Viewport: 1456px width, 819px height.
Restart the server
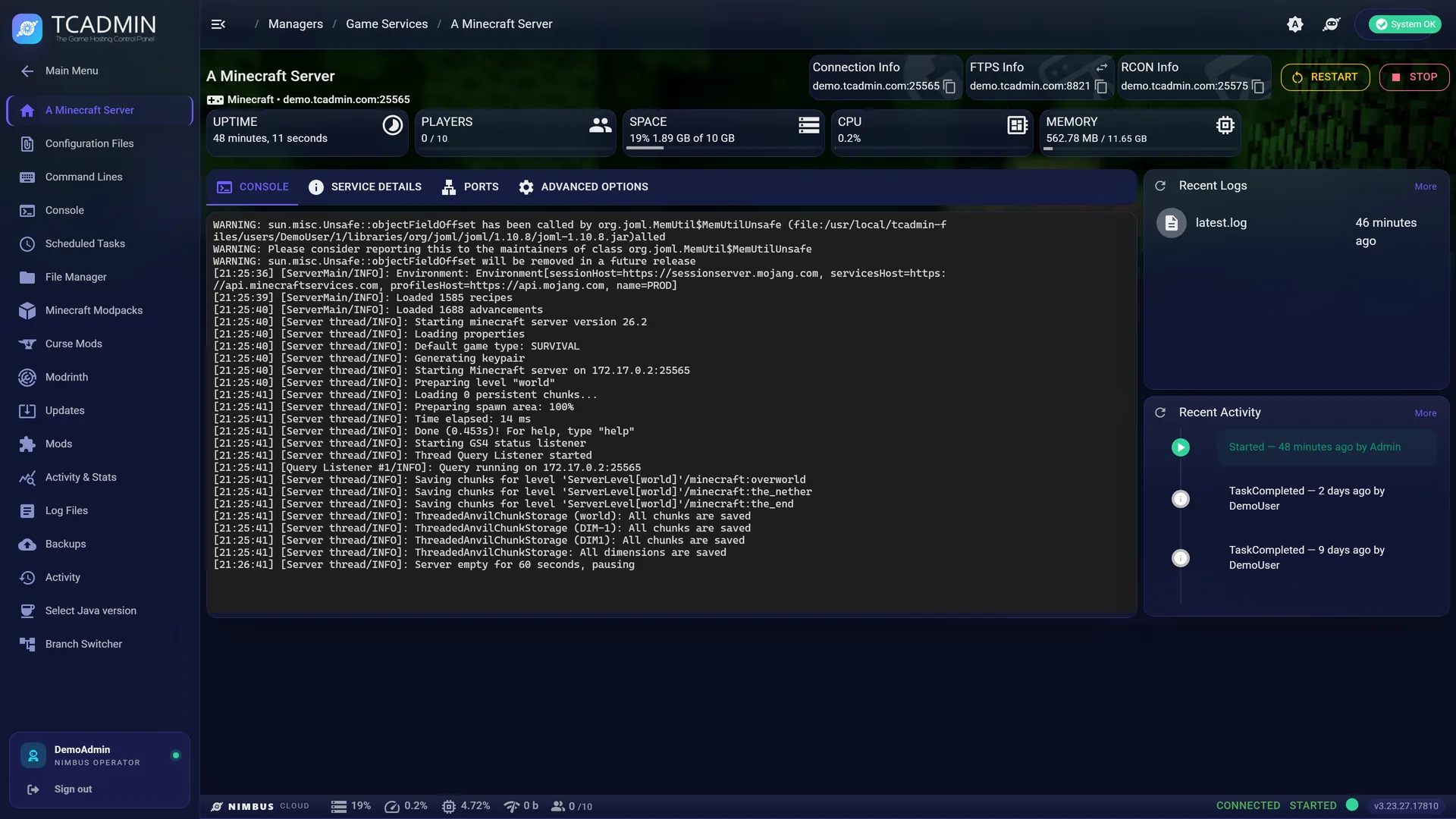click(x=1325, y=77)
